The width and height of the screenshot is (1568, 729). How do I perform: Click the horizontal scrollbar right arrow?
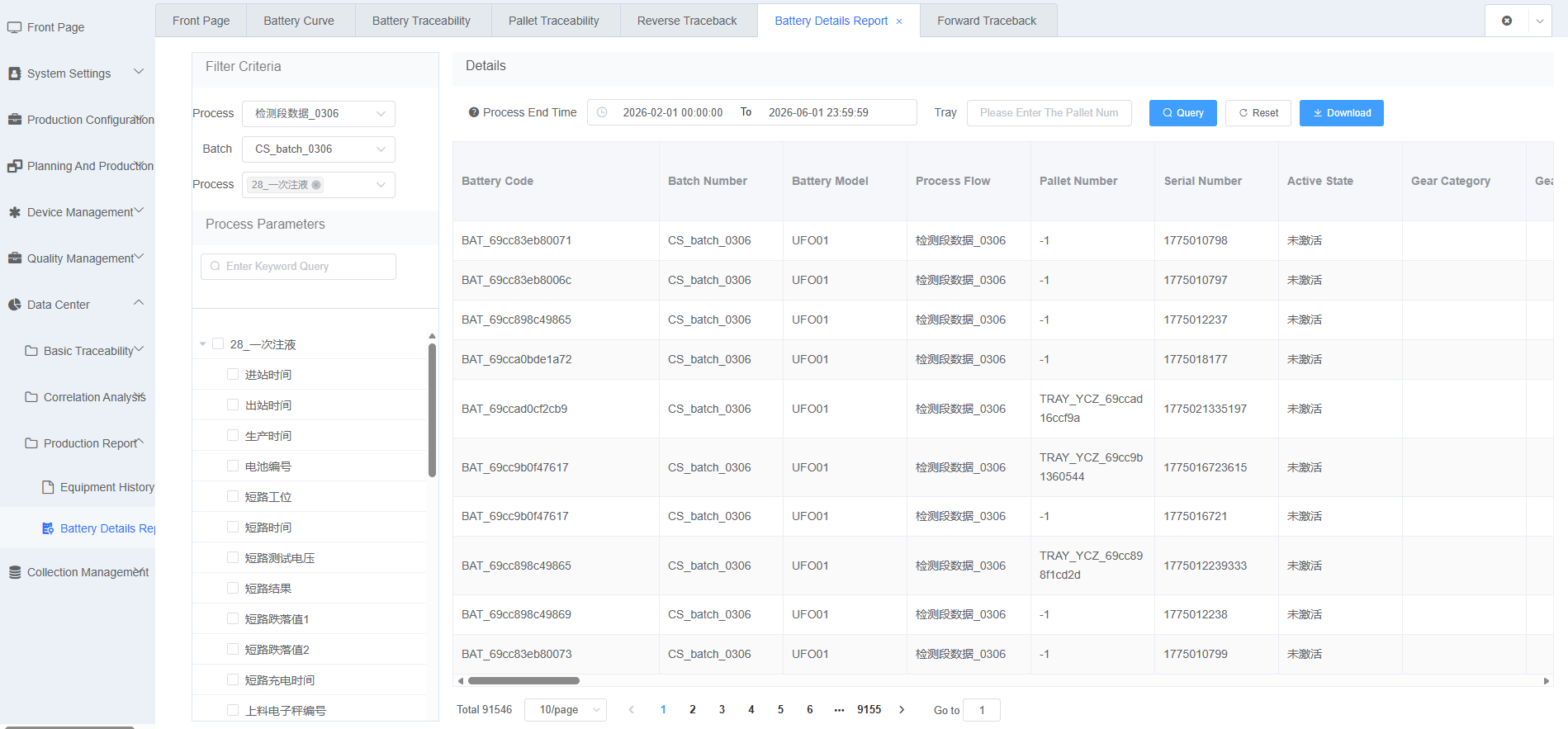click(1547, 681)
